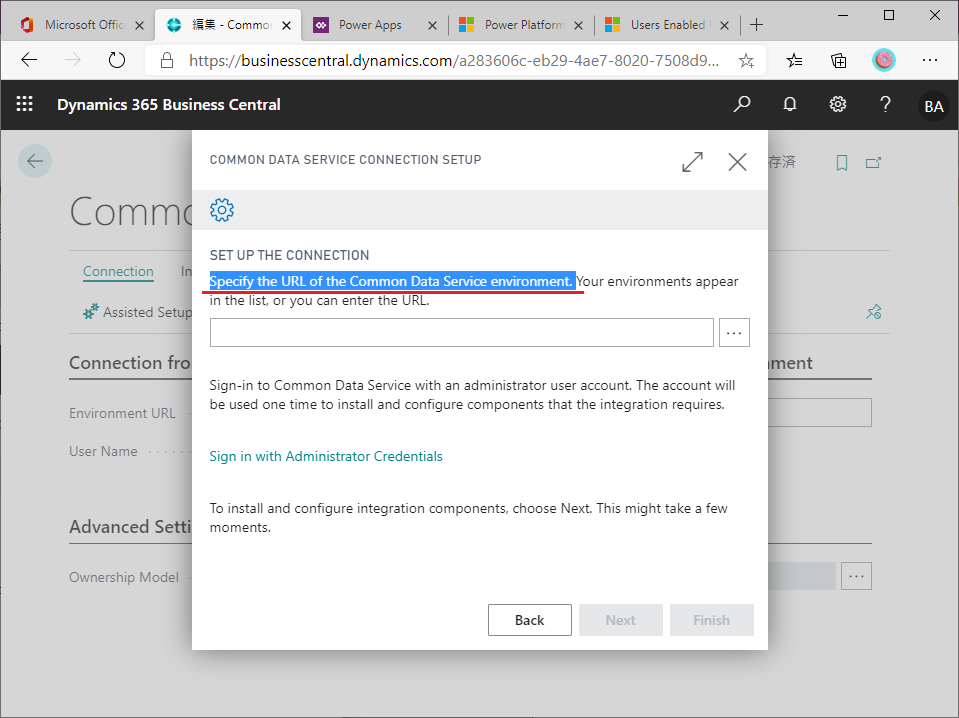The height and width of the screenshot is (718, 959).
Task: Open browser Collections
Action: point(839,60)
